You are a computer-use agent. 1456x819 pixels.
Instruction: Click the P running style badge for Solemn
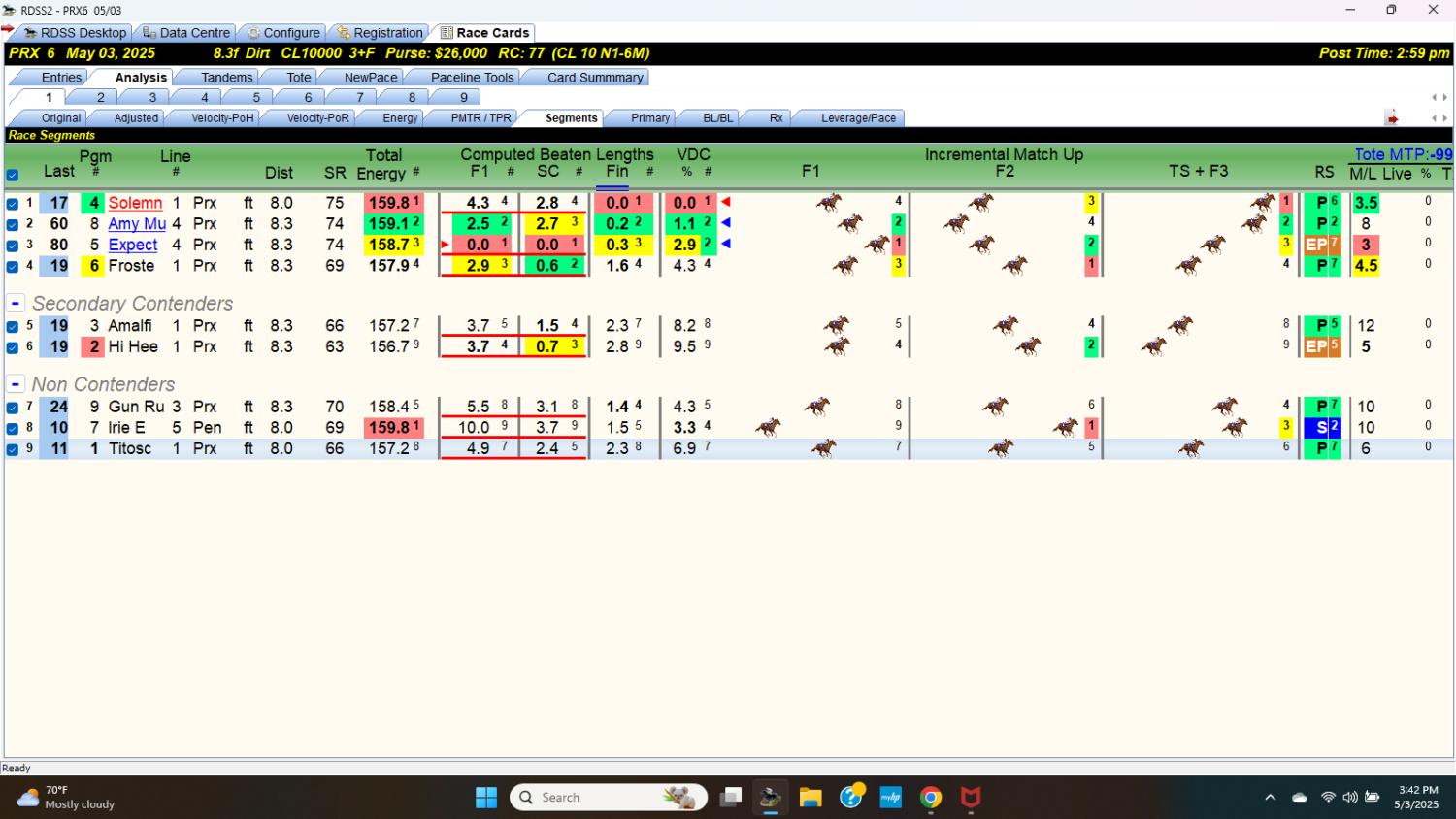click(1322, 203)
